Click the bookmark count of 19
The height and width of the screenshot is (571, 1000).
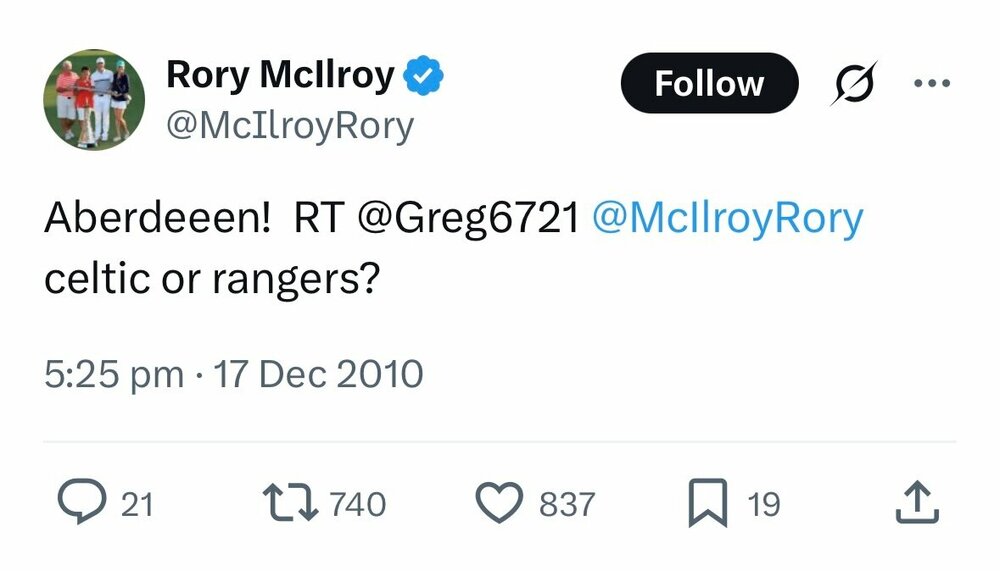tap(764, 504)
